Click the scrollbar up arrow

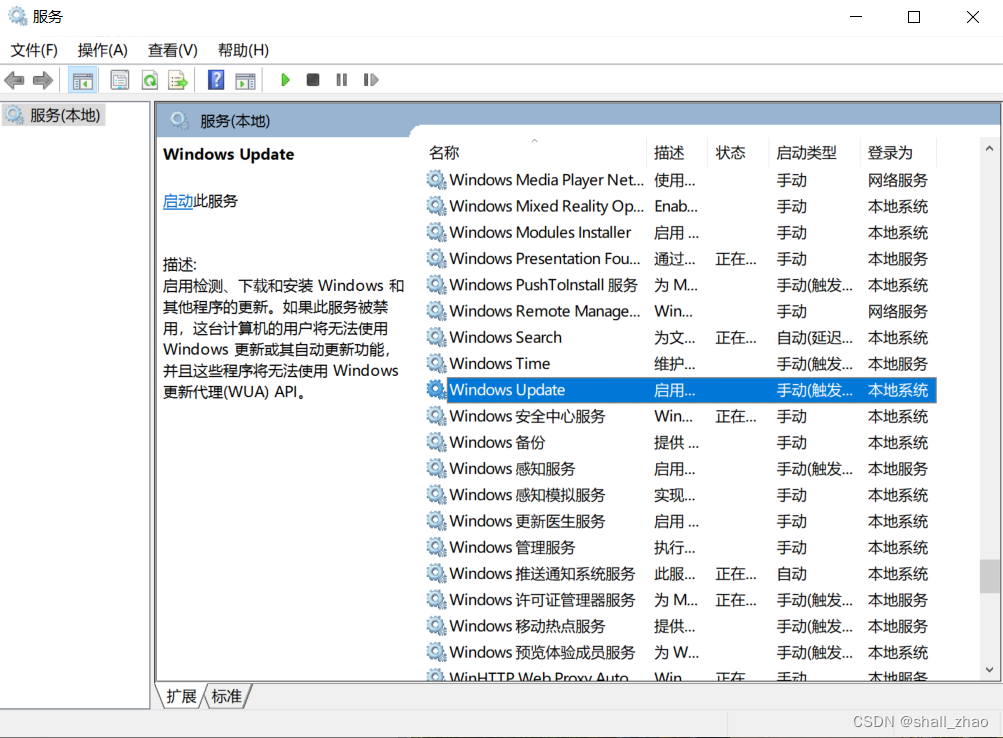(x=989, y=148)
